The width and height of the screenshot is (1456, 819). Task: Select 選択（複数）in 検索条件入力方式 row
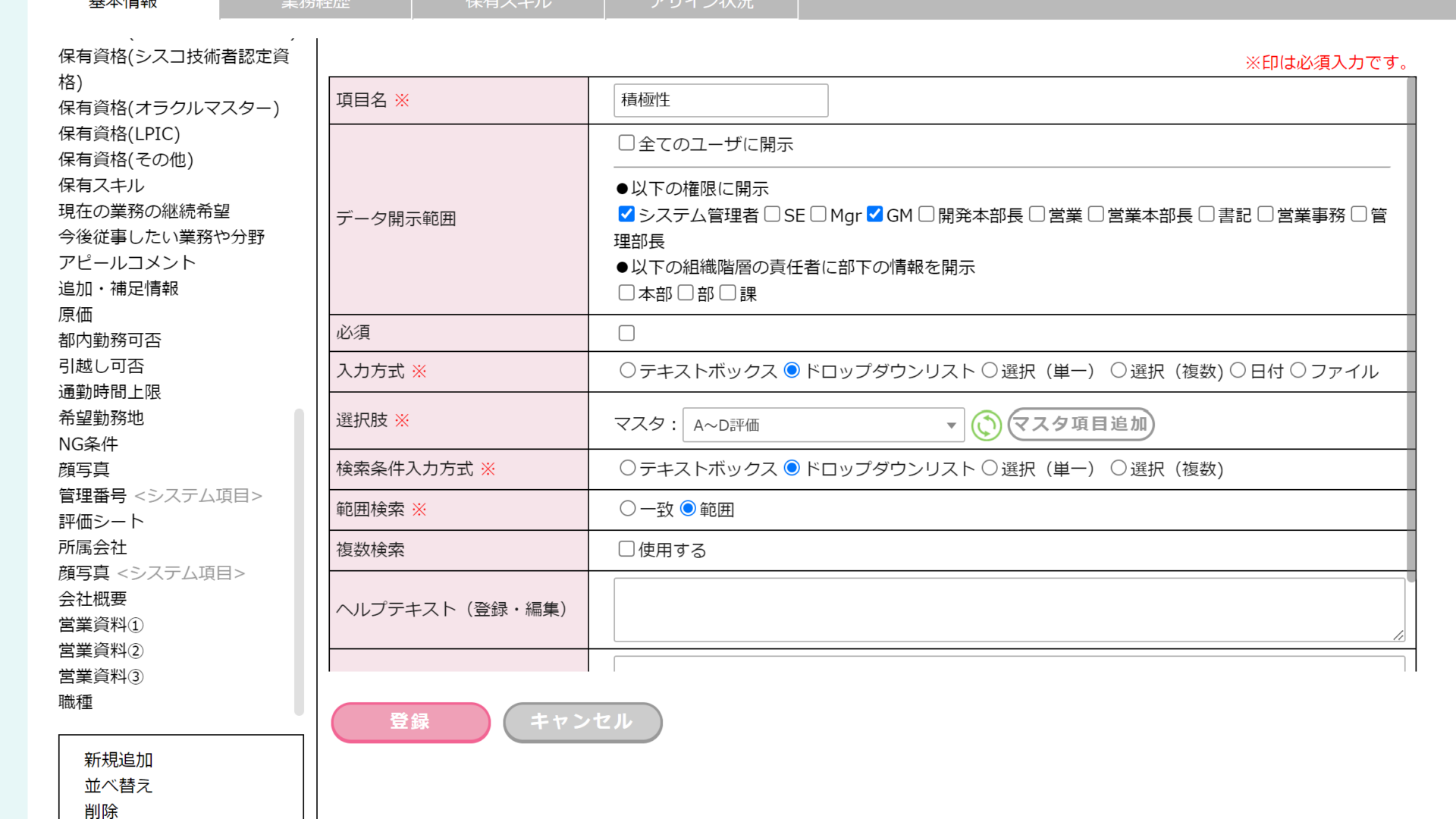[1119, 468]
